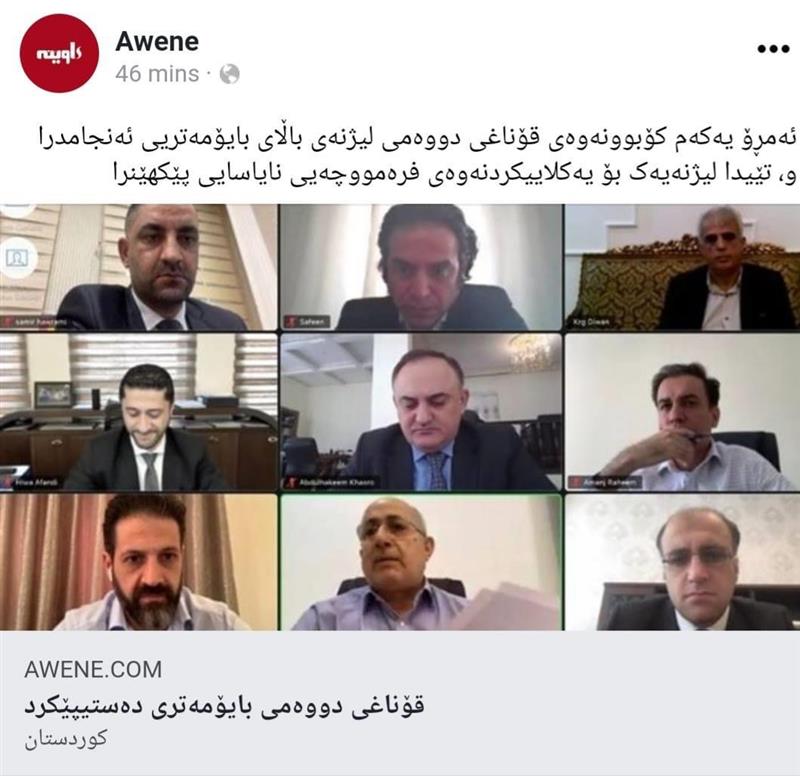
Task: Select the Safeen video tile
Action: click(x=421, y=267)
